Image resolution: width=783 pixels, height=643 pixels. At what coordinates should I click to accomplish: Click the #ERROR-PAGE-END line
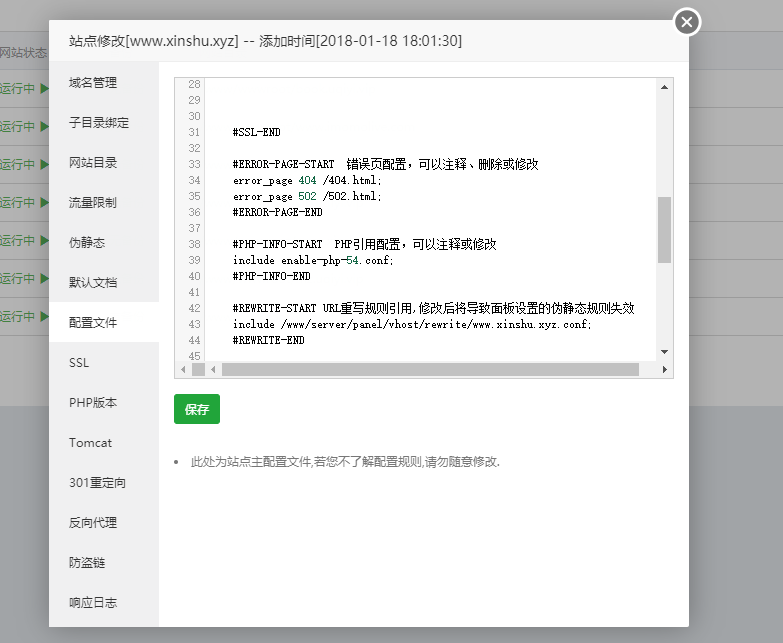278,212
